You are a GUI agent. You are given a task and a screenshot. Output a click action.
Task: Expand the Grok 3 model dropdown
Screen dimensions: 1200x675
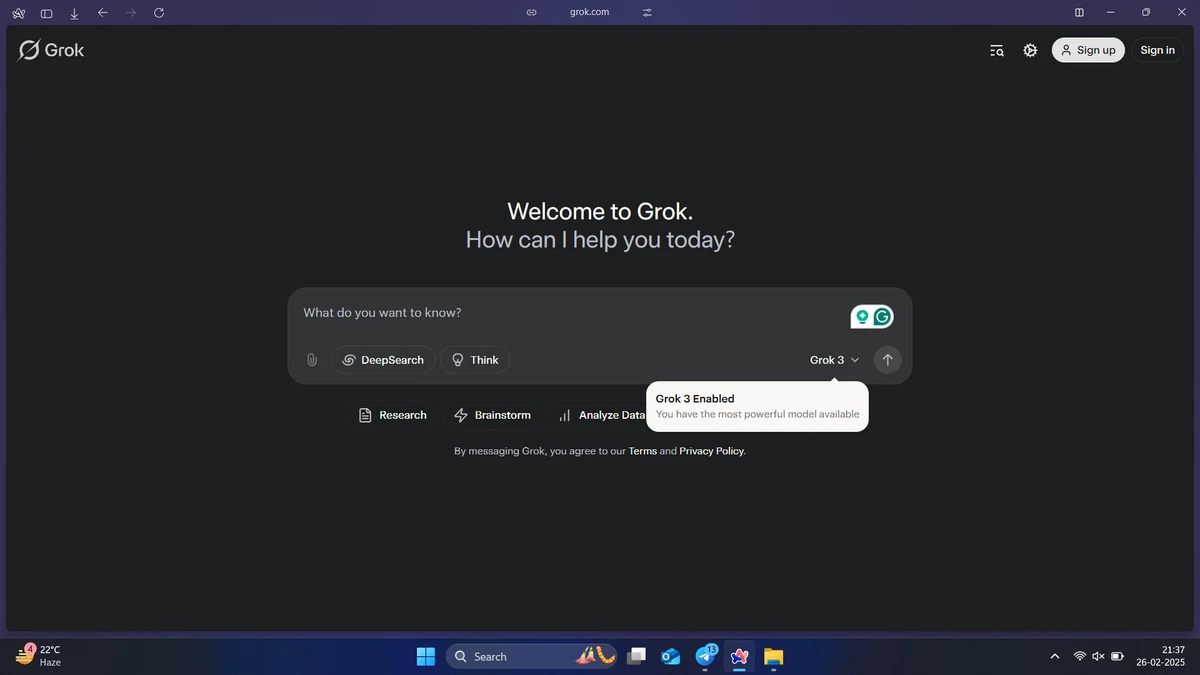(x=834, y=360)
